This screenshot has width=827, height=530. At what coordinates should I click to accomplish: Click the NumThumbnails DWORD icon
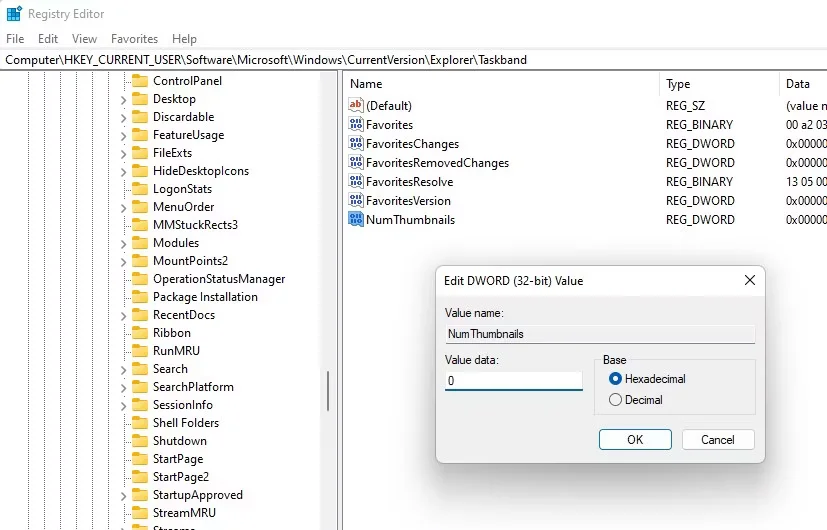[356, 219]
